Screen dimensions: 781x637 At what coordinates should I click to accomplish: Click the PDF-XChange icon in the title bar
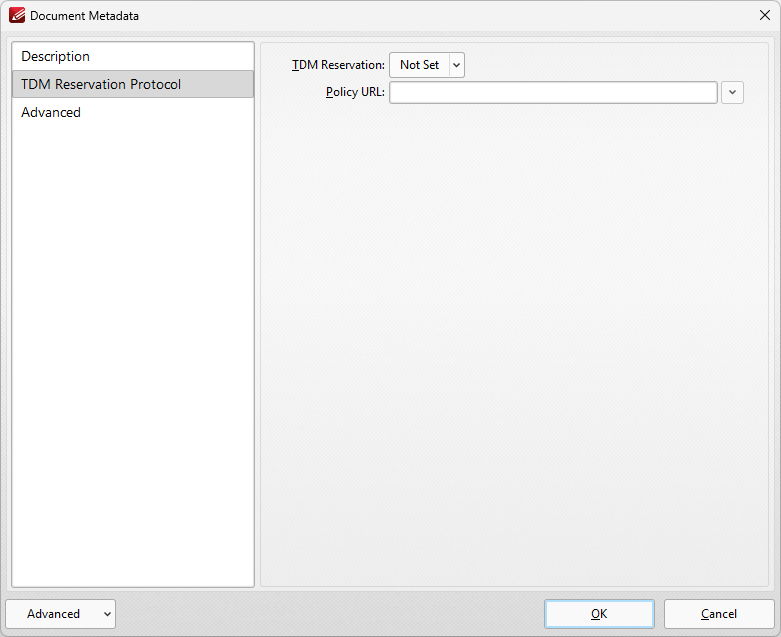[16, 16]
